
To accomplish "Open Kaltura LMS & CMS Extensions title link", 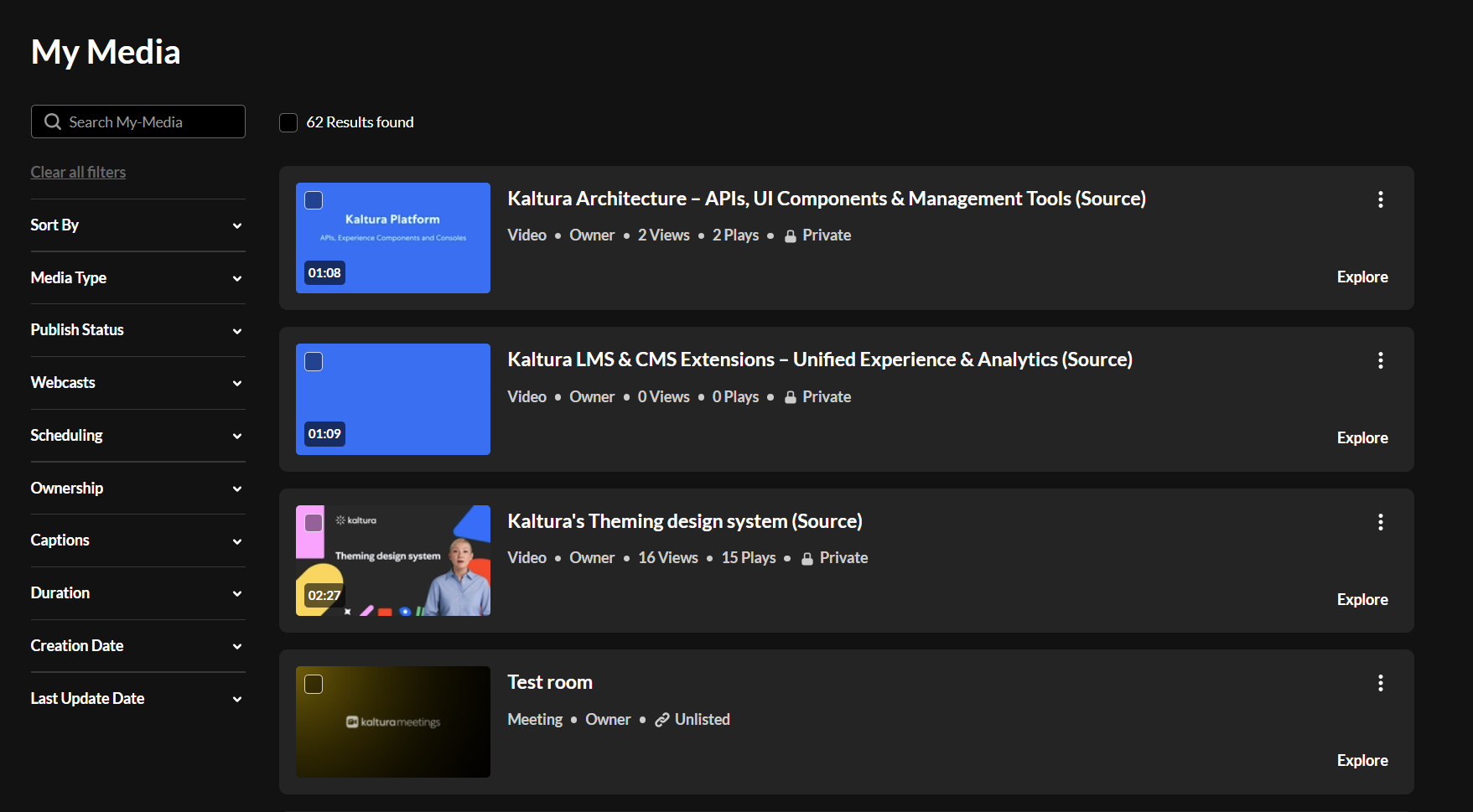I will pos(820,359).
